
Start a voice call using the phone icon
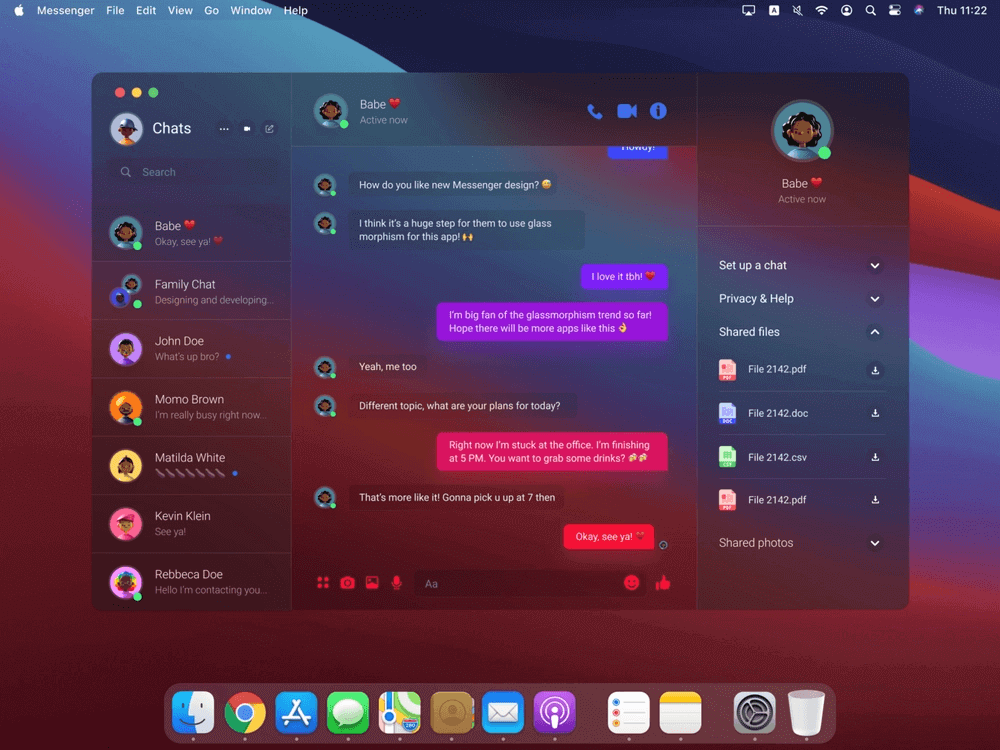pos(597,111)
